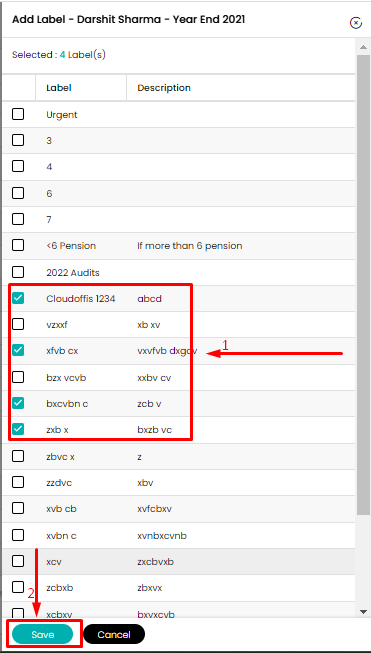Tick the checkbox for label 3

18,140
